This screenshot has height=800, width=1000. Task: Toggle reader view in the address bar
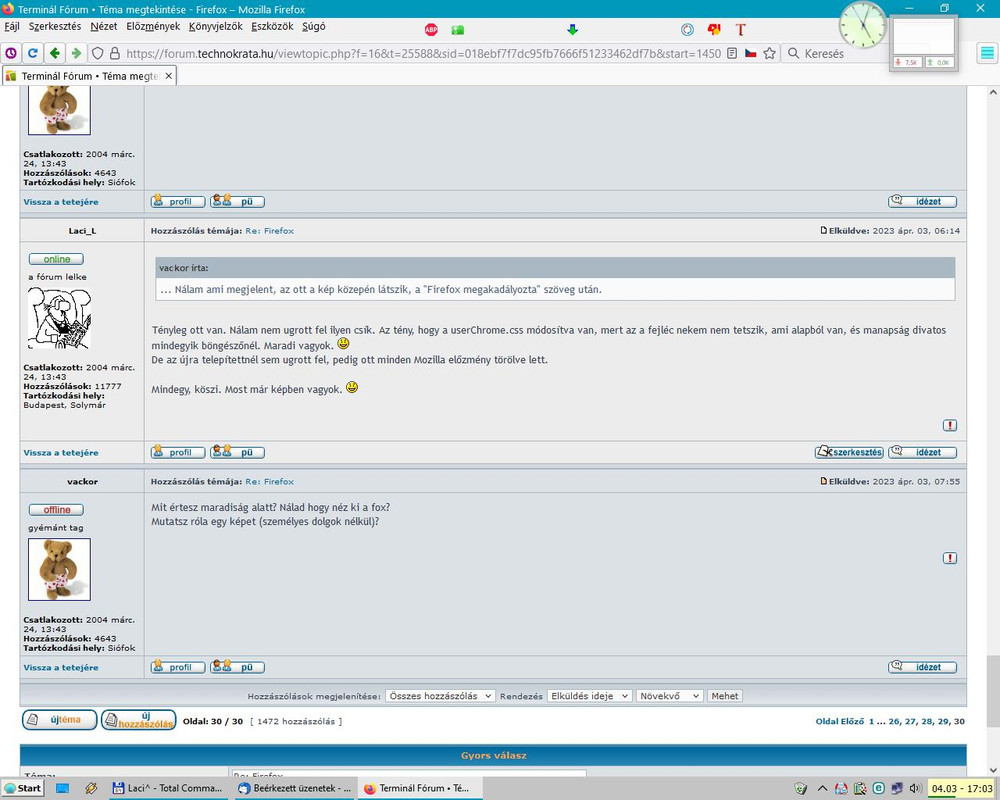click(x=732, y=53)
